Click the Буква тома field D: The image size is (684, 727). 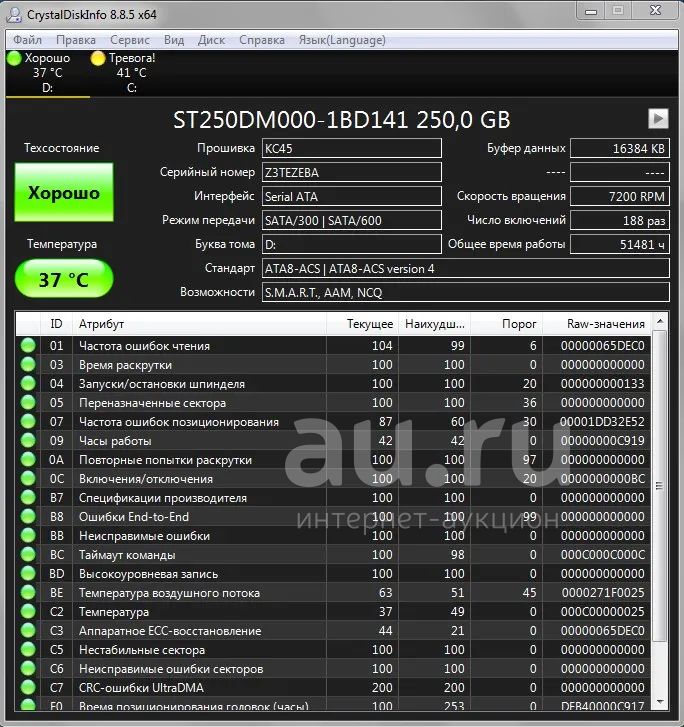[352, 244]
